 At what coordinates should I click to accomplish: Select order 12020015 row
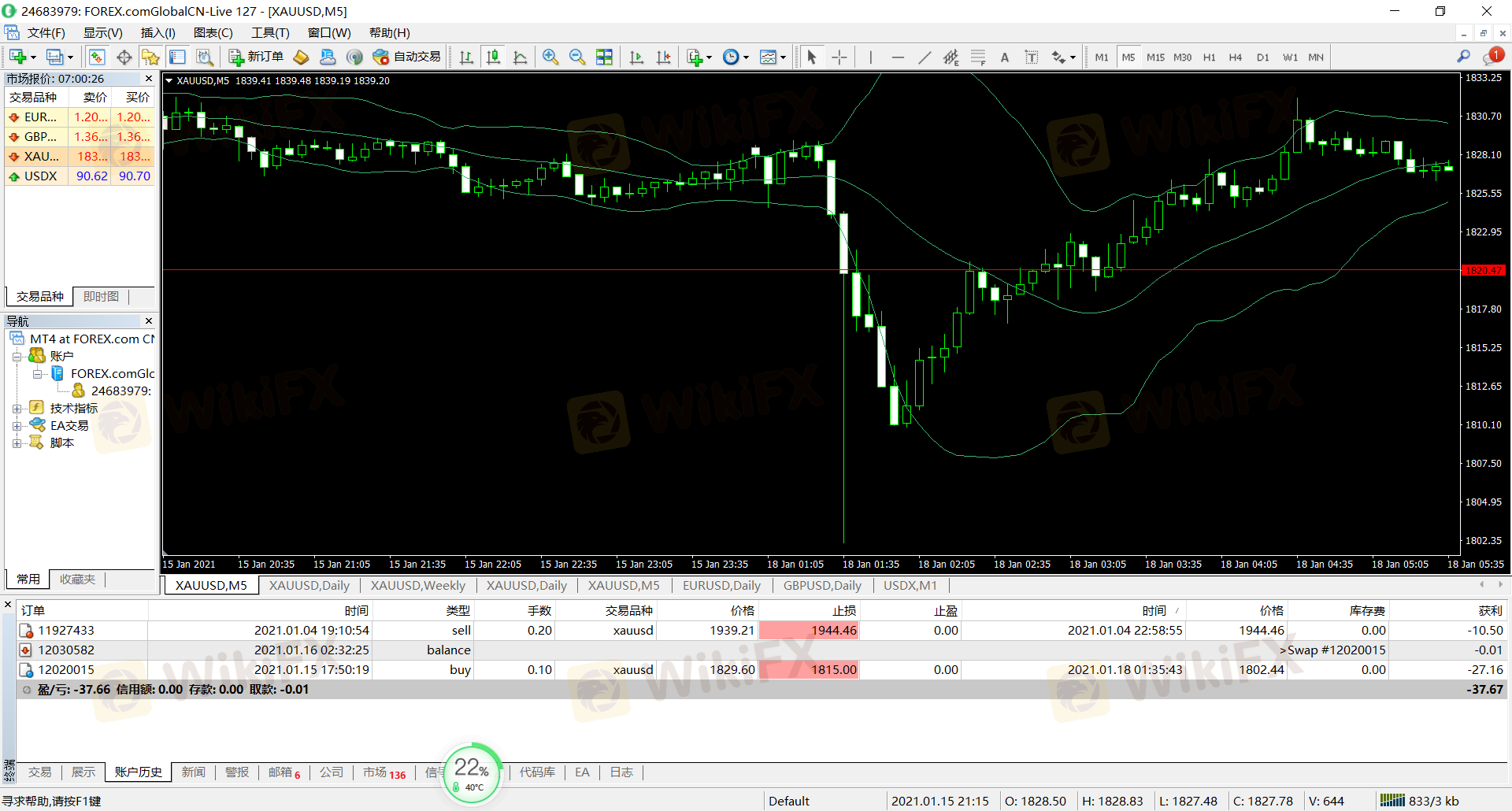(x=761, y=669)
